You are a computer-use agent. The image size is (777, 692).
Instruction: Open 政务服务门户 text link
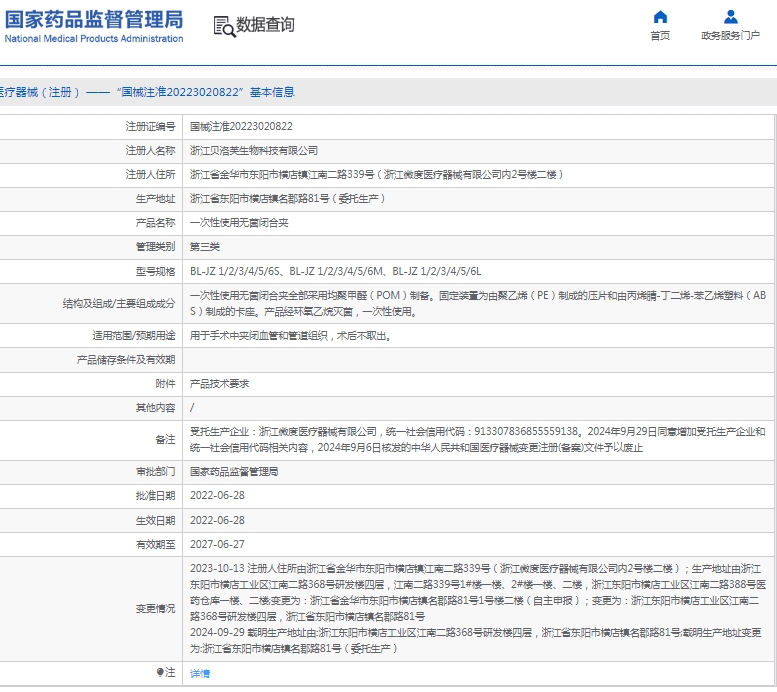point(730,36)
